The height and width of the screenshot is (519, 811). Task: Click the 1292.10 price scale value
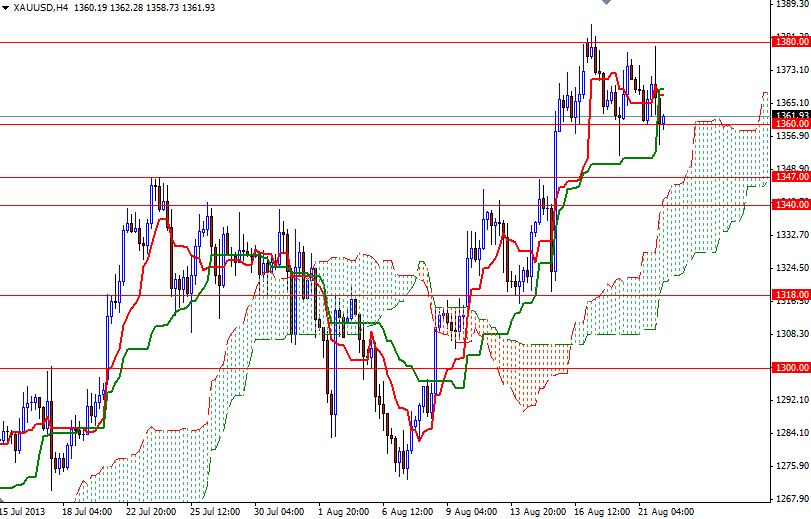pyautogui.click(x=793, y=400)
